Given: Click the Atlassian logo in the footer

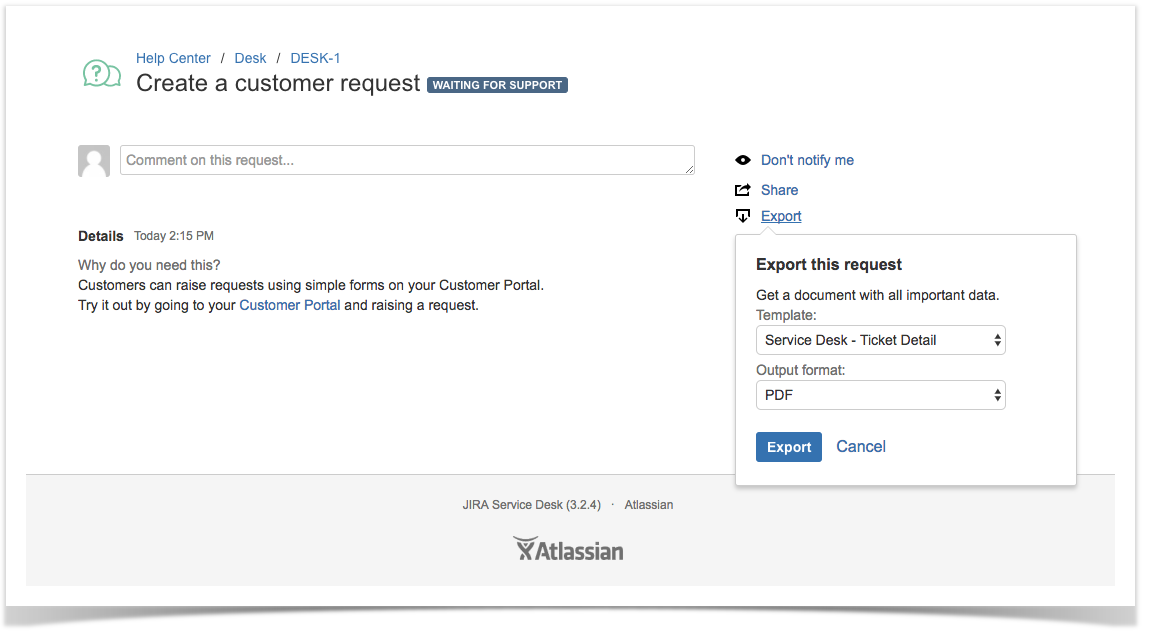Looking at the screenshot, I should click(x=568, y=549).
